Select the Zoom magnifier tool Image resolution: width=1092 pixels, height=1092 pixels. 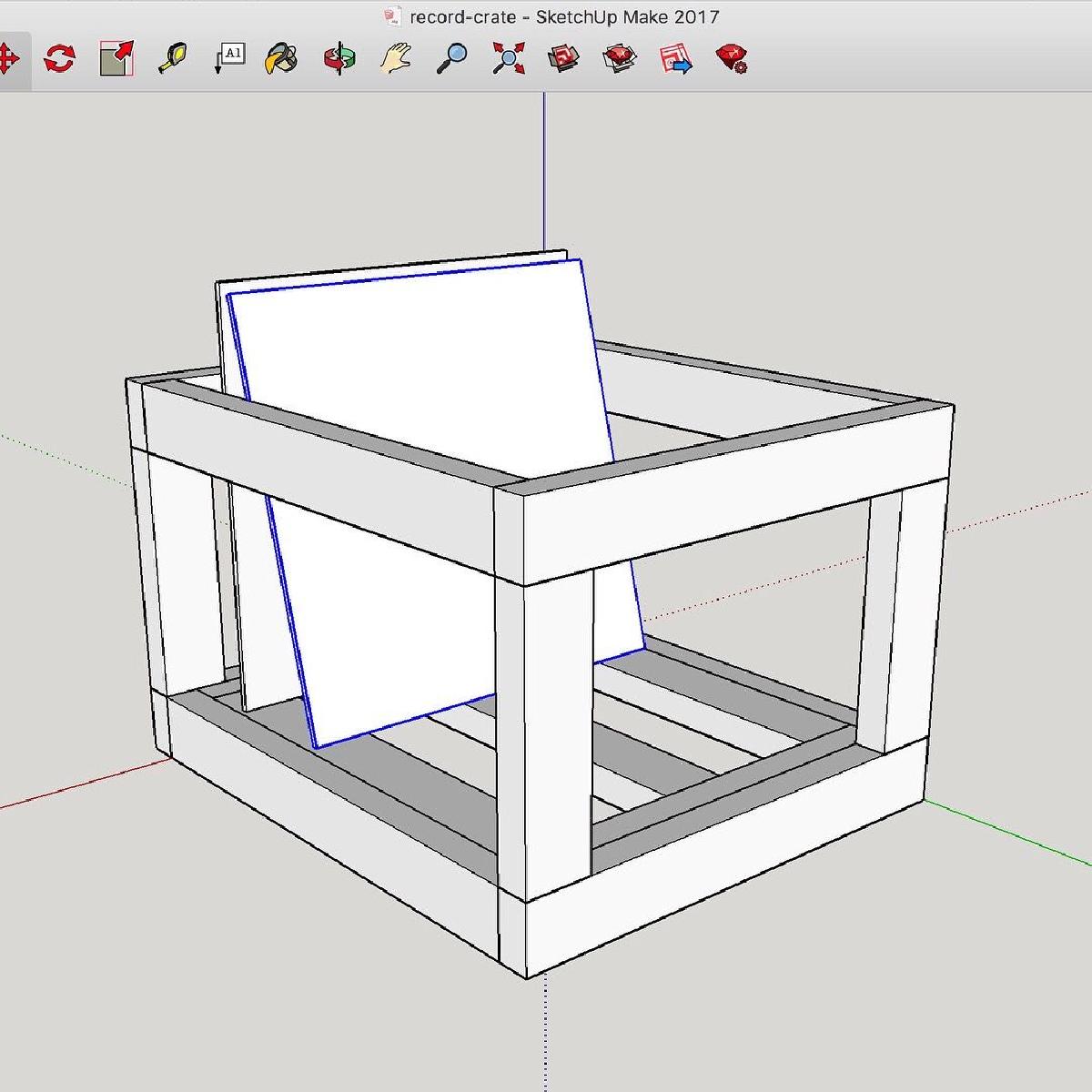click(451, 58)
